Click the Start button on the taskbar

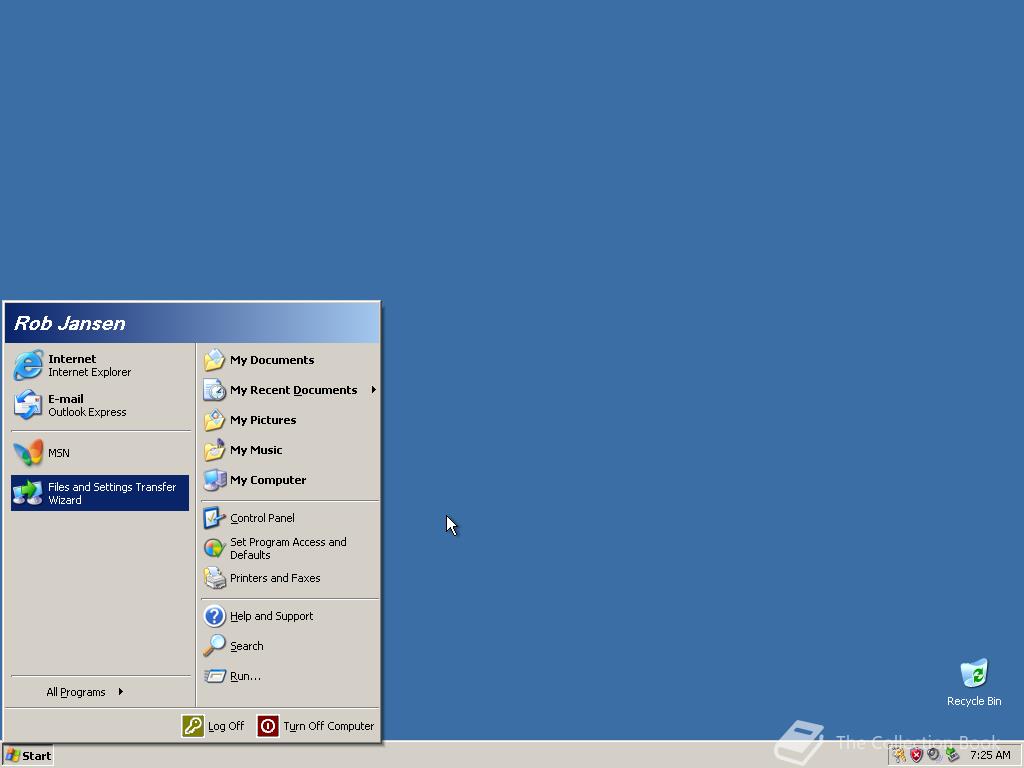pos(28,756)
